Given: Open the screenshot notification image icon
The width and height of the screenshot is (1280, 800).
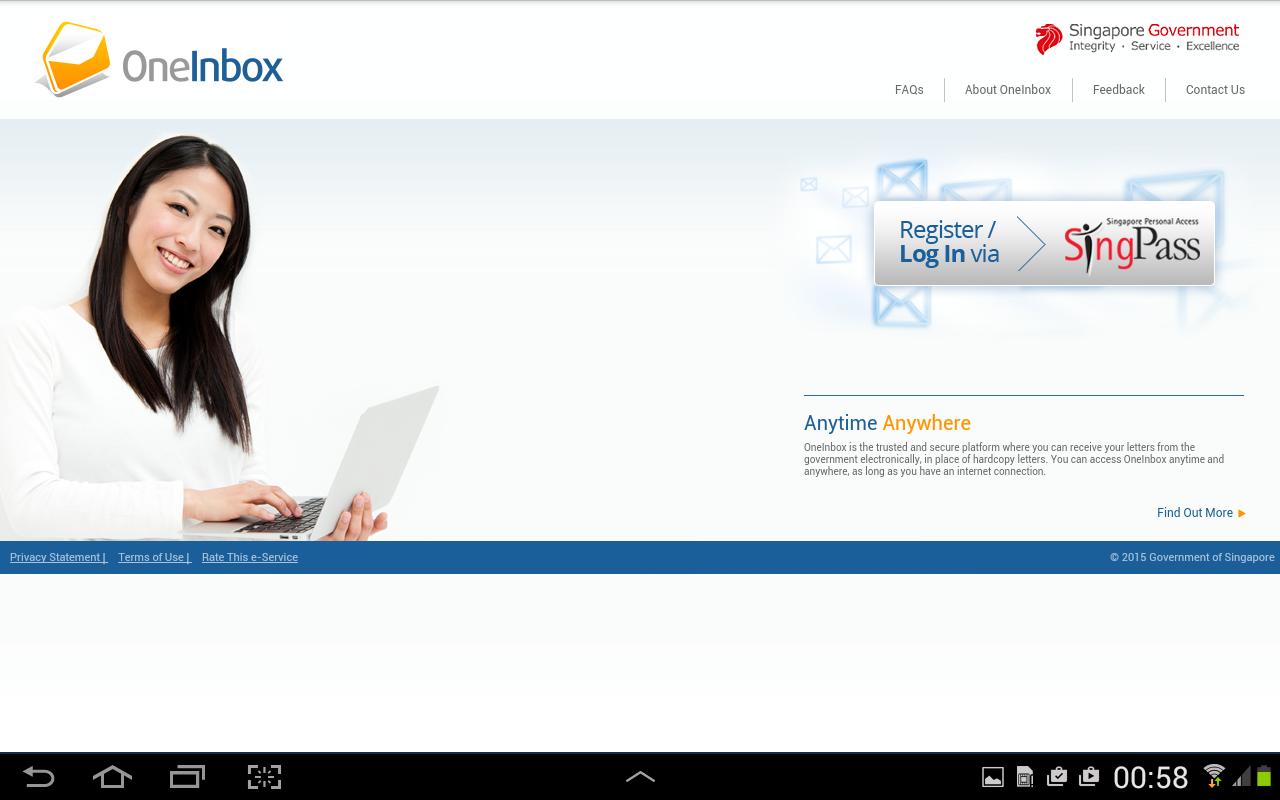Looking at the screenshot, I should coord(993,777).
